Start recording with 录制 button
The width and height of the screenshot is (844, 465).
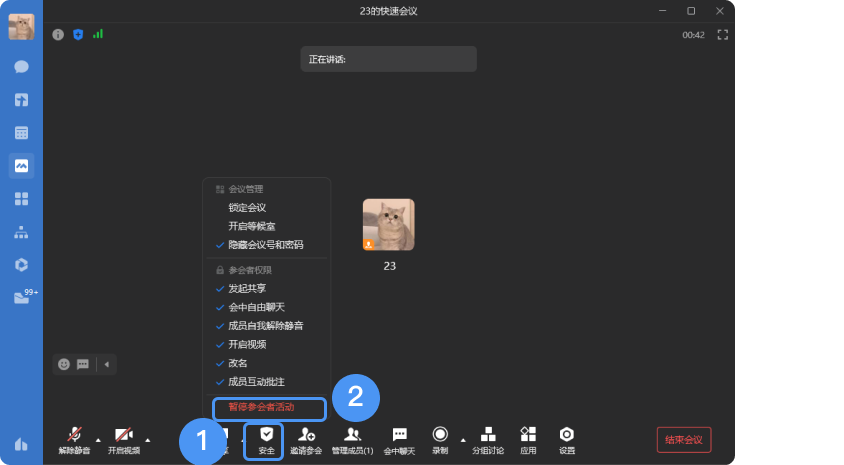coord(440,435)
